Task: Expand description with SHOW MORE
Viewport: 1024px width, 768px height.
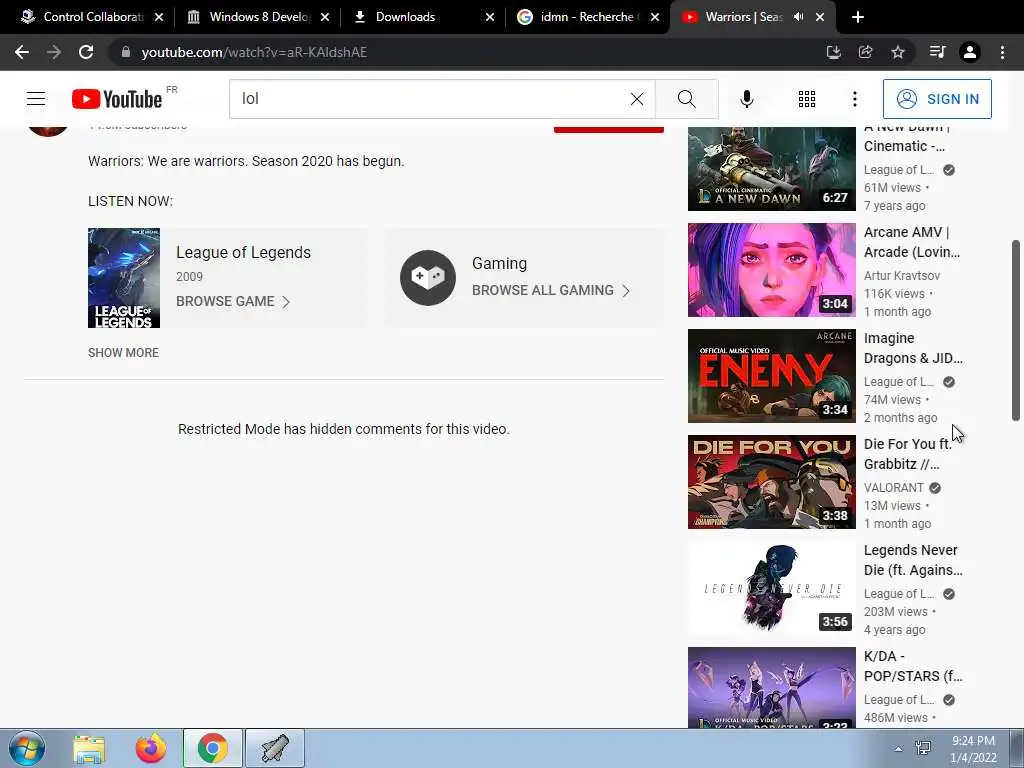Action: point(123,353)
